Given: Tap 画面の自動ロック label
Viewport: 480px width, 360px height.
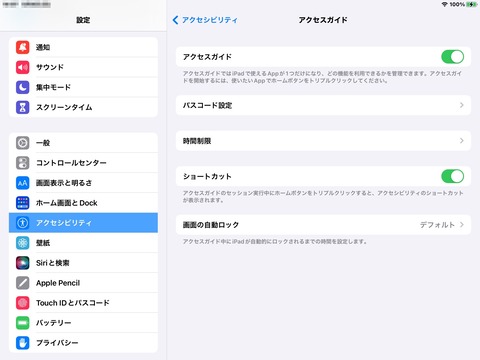Looking at the screenshot, I should (x=211, y=225).
